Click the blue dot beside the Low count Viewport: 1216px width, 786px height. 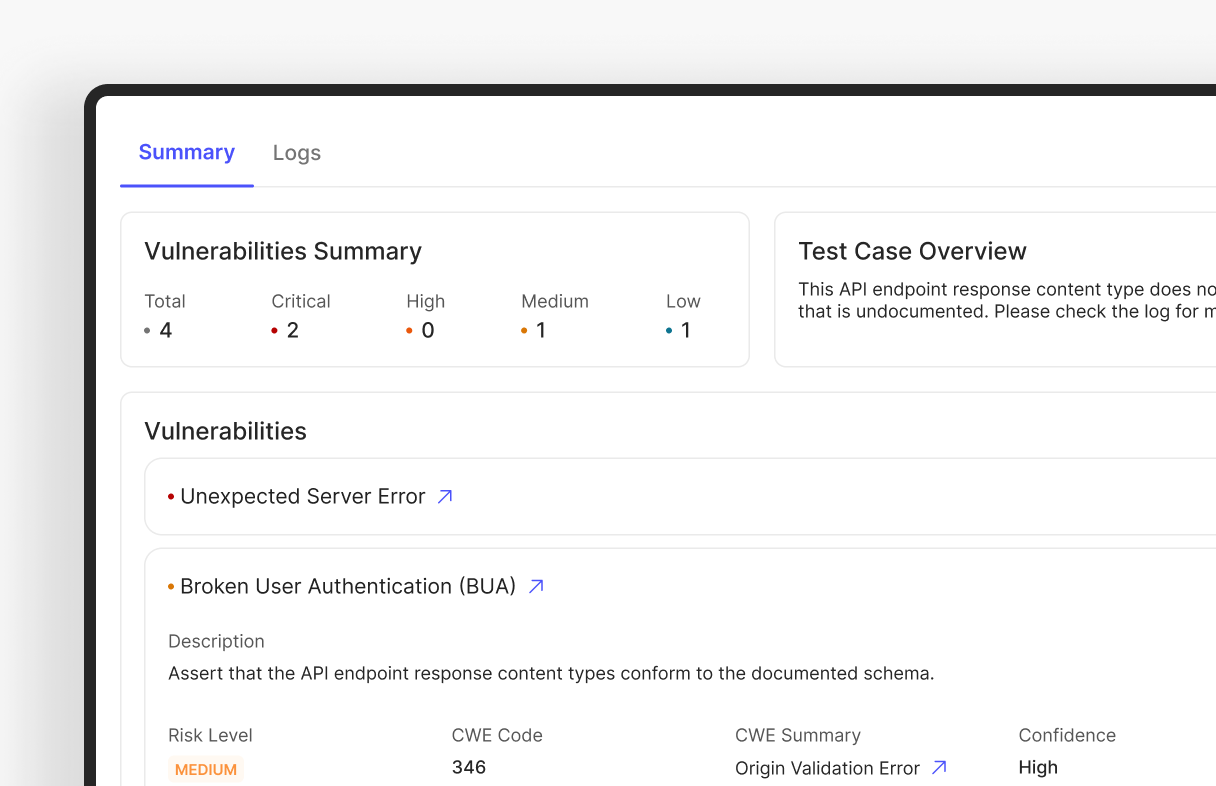coord(669,331)
